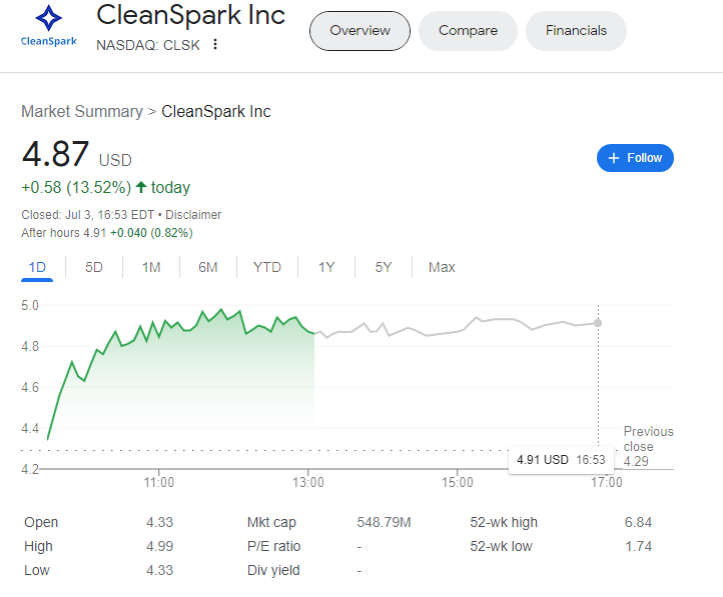Select the 5D chart range
Viewport: 723px width, 597px height.
pos(94,267)
